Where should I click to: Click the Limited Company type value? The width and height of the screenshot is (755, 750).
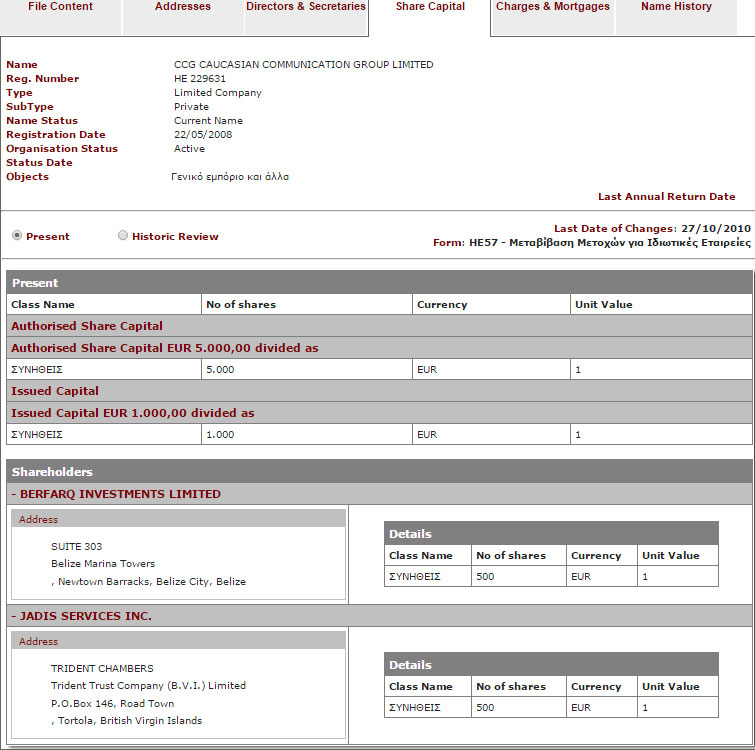click(218, 92)
